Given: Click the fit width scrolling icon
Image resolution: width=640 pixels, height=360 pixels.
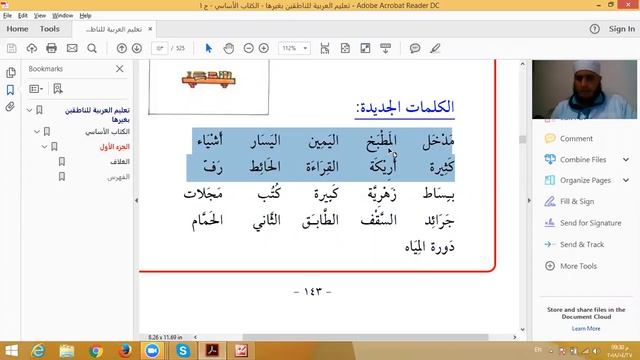Looking at the screenshot, I should coord(325,48).
